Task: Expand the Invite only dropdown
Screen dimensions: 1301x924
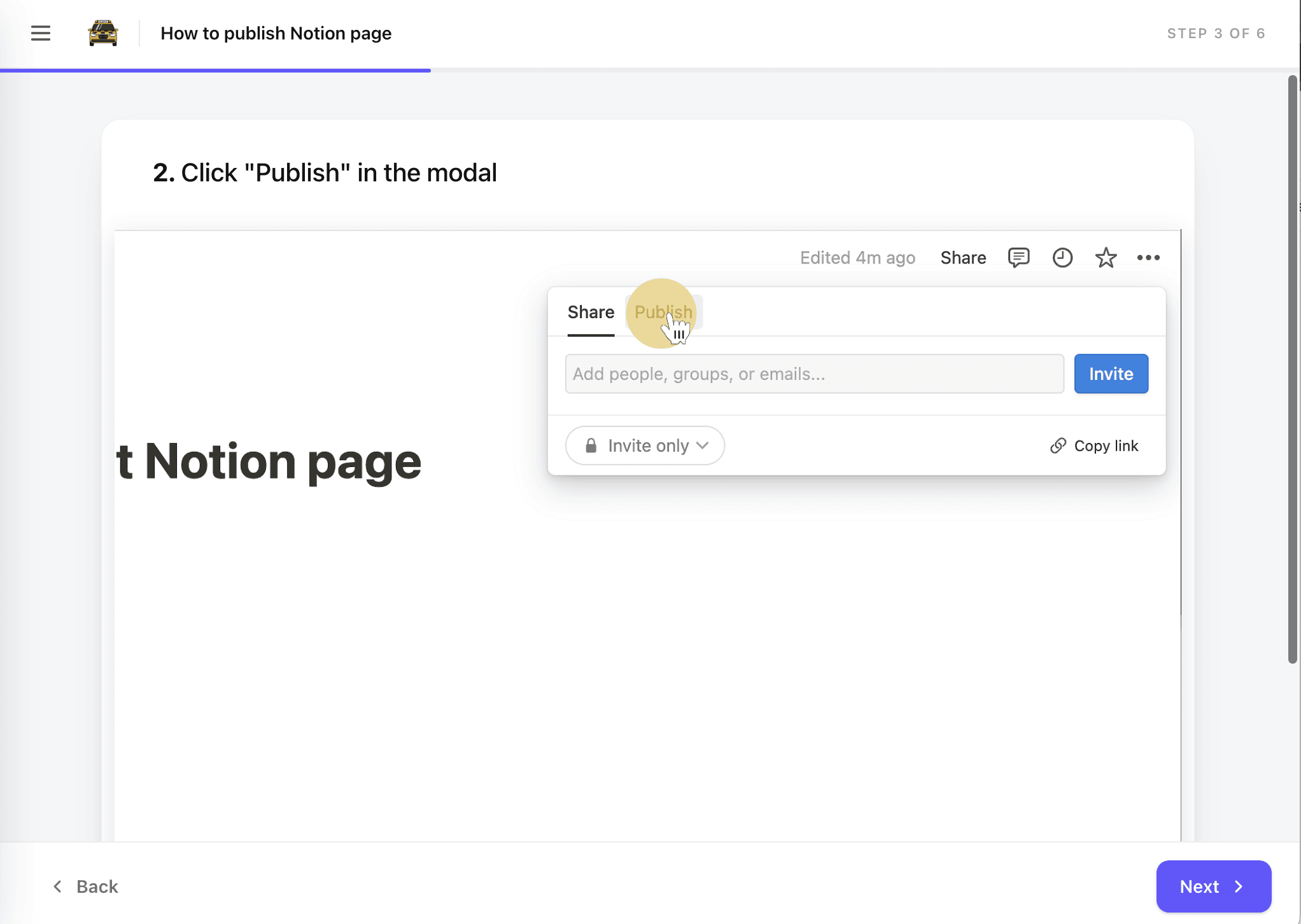Action: point(645,445)
